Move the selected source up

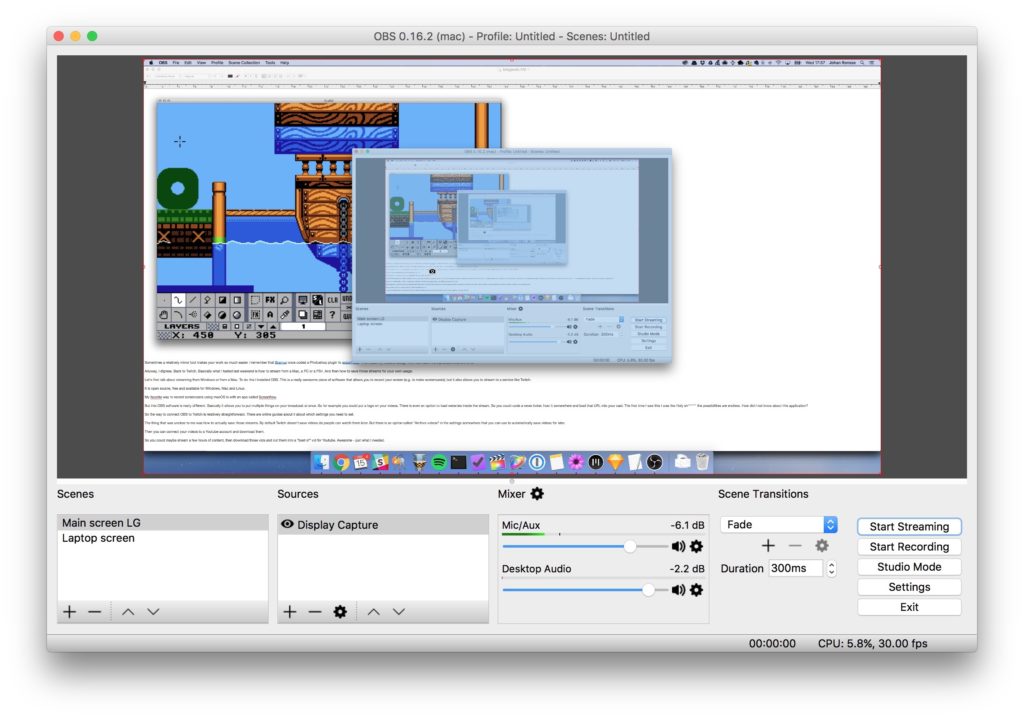[x=374, y=612]
